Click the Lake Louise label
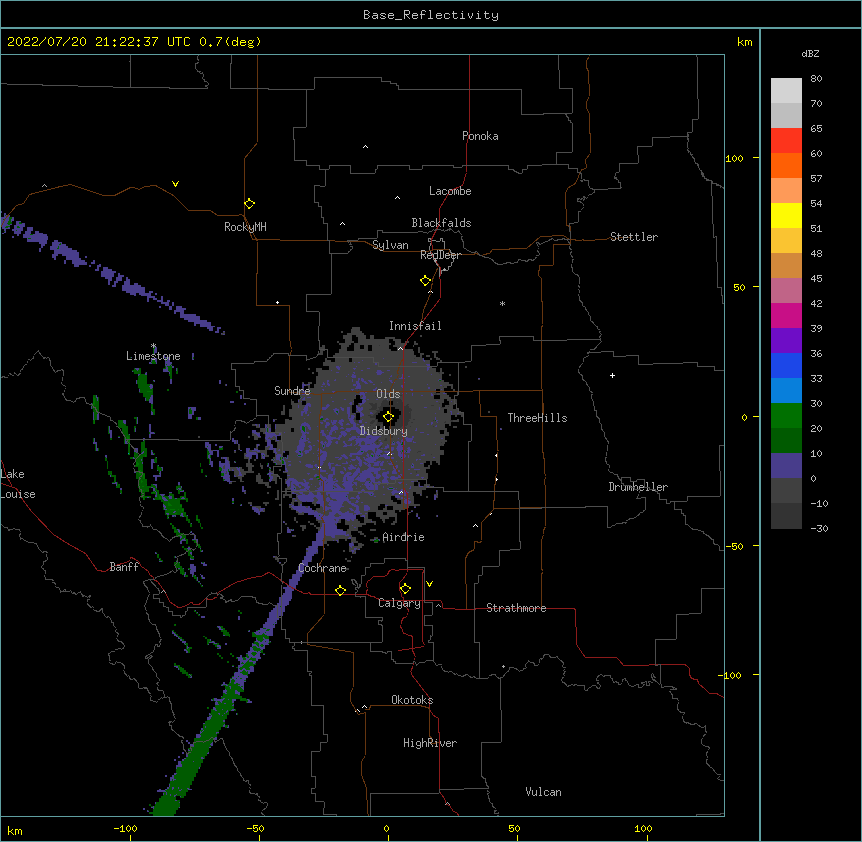The width and height of the screenshot is (862, 842). click(x=18, y=484)
